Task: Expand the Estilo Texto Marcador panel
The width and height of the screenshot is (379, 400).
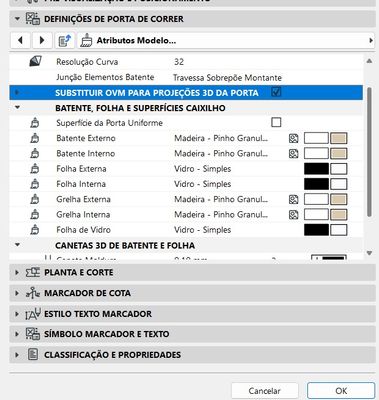Action: pyautogui.click(x=17, y=314)
